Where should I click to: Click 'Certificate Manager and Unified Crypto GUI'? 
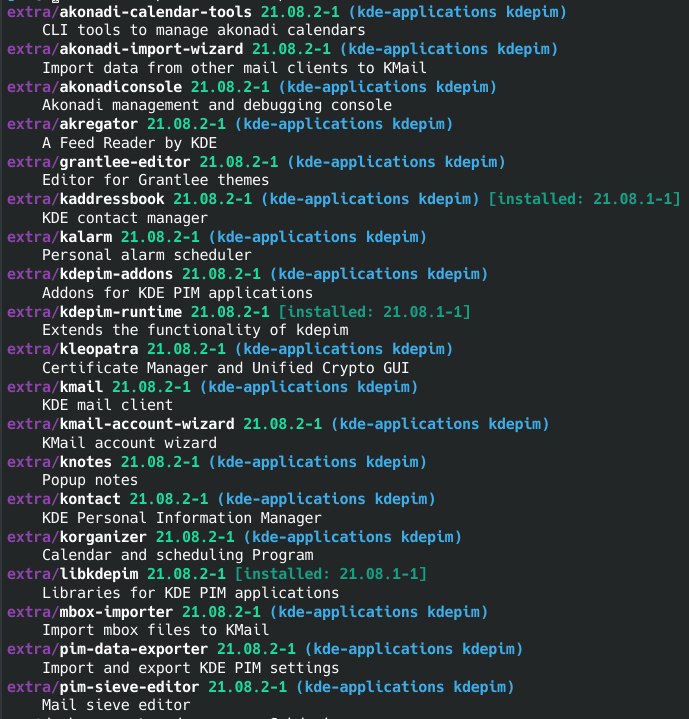226,368
